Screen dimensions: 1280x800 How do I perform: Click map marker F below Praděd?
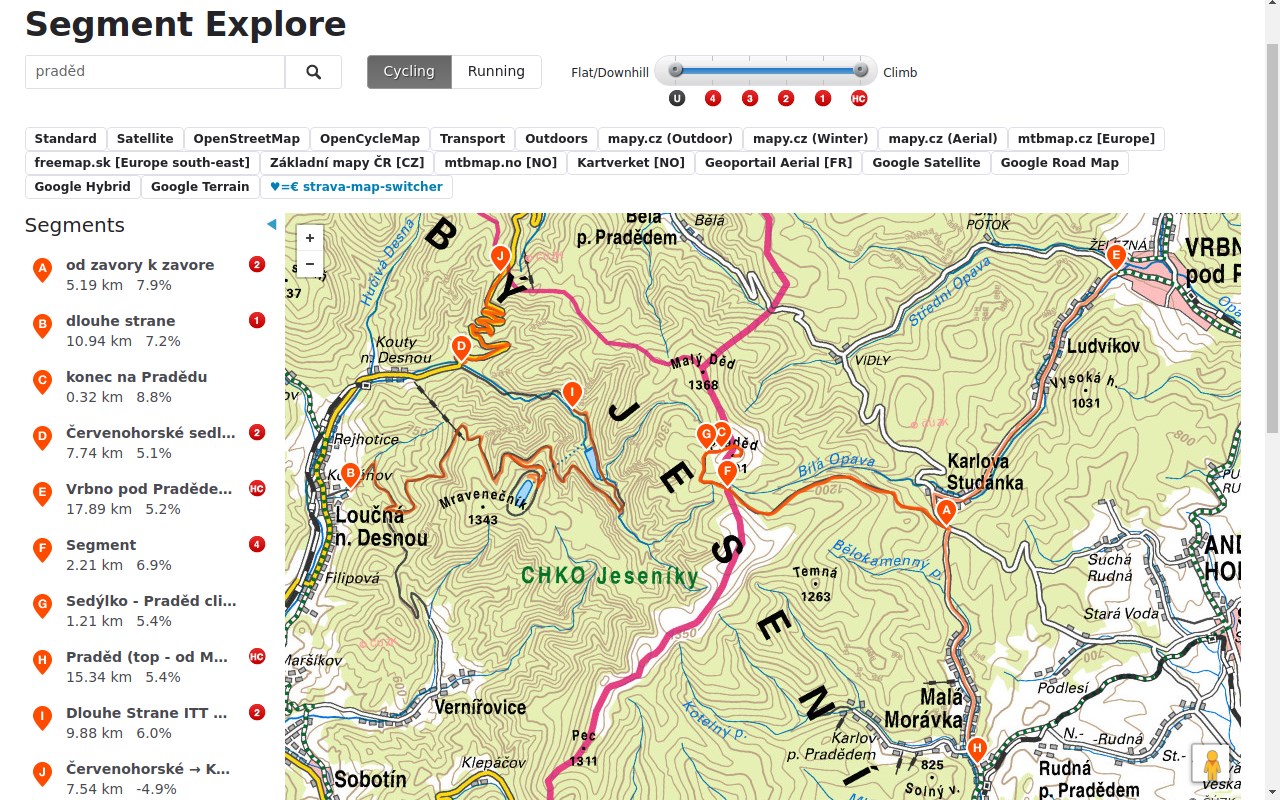pos(727,473)
